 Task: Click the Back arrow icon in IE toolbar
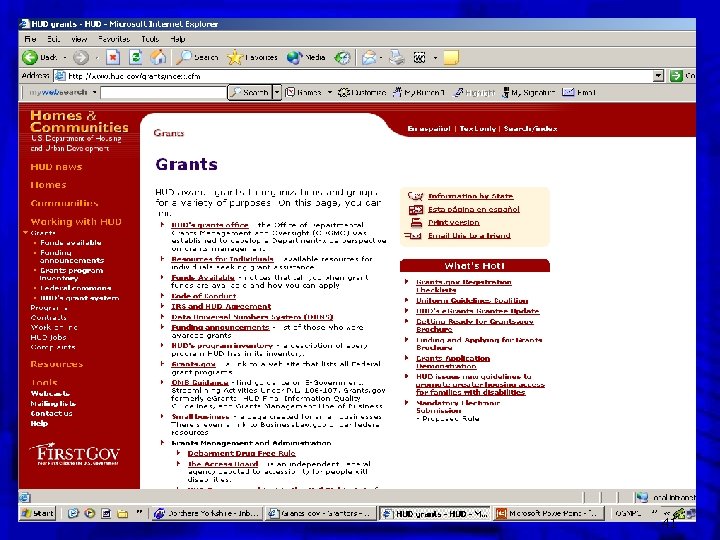coord(30,57)
